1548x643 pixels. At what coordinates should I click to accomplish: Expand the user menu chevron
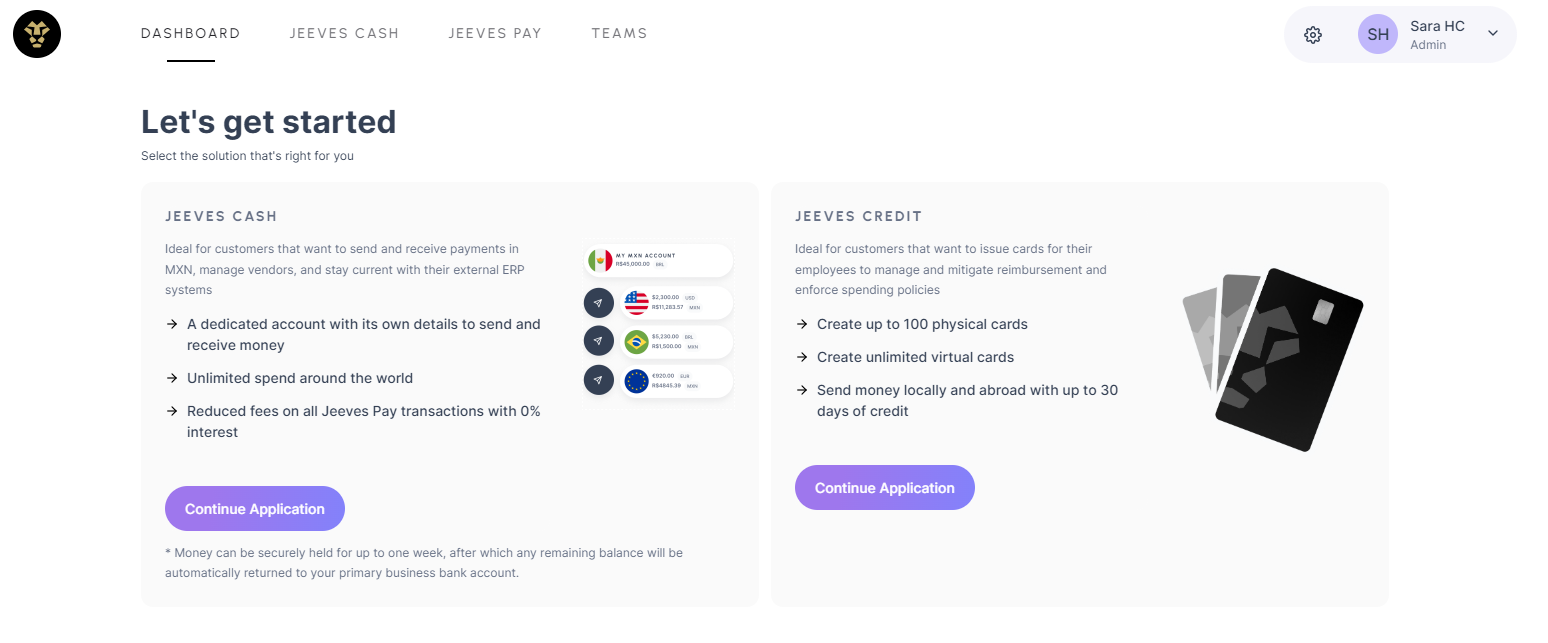(x=1493, y=34)
